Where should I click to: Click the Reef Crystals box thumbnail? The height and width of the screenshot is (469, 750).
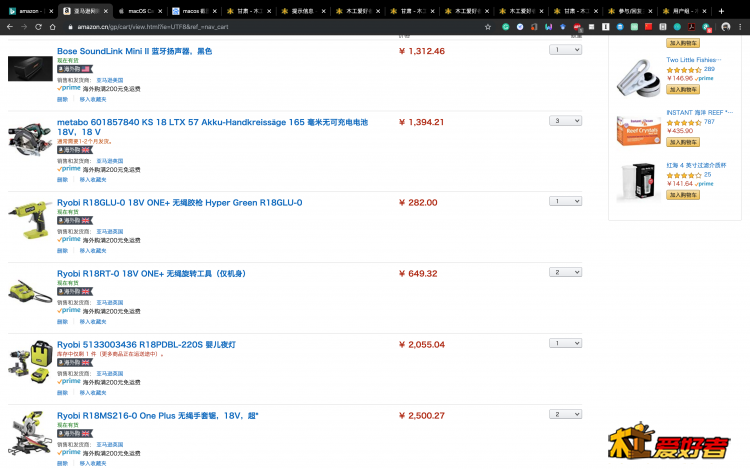pyautogui.click(x=638, y=130)
